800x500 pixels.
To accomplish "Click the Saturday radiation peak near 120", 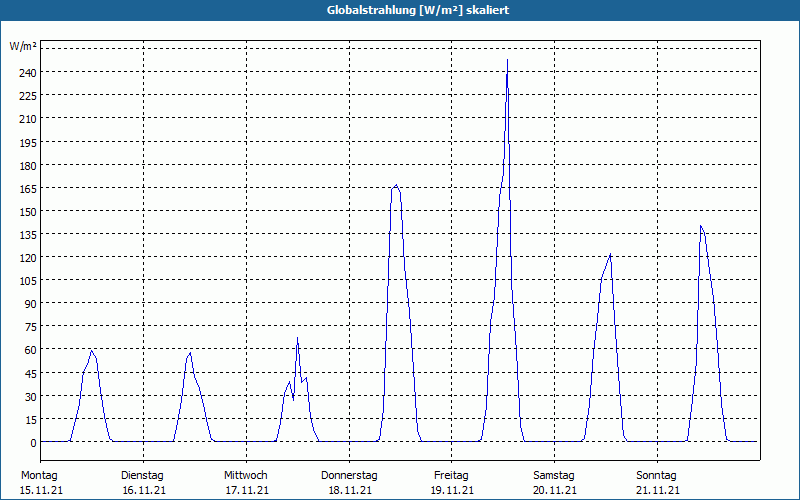I will tap(610, 254).
